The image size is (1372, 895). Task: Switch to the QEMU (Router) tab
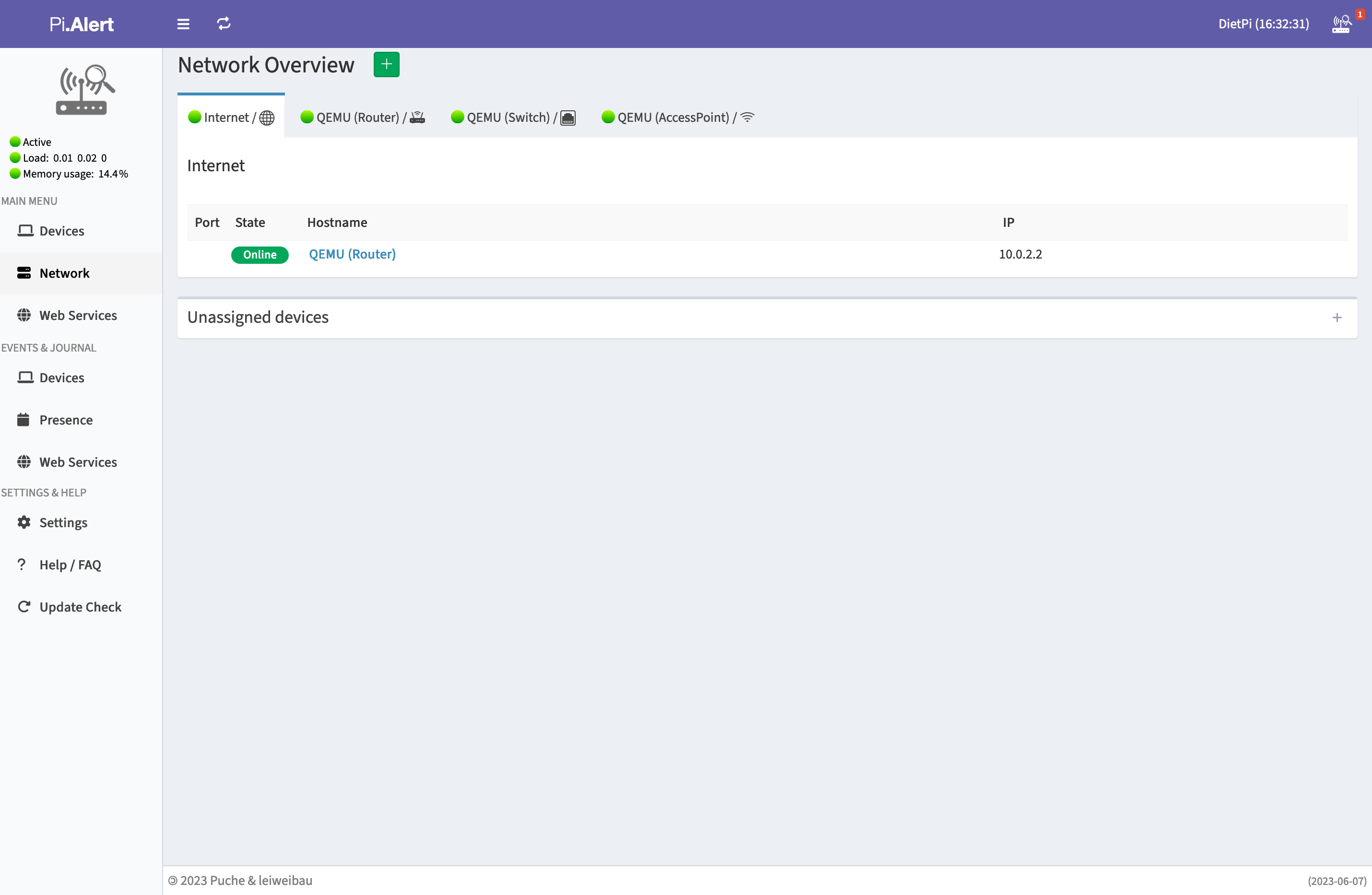[363, 118]
